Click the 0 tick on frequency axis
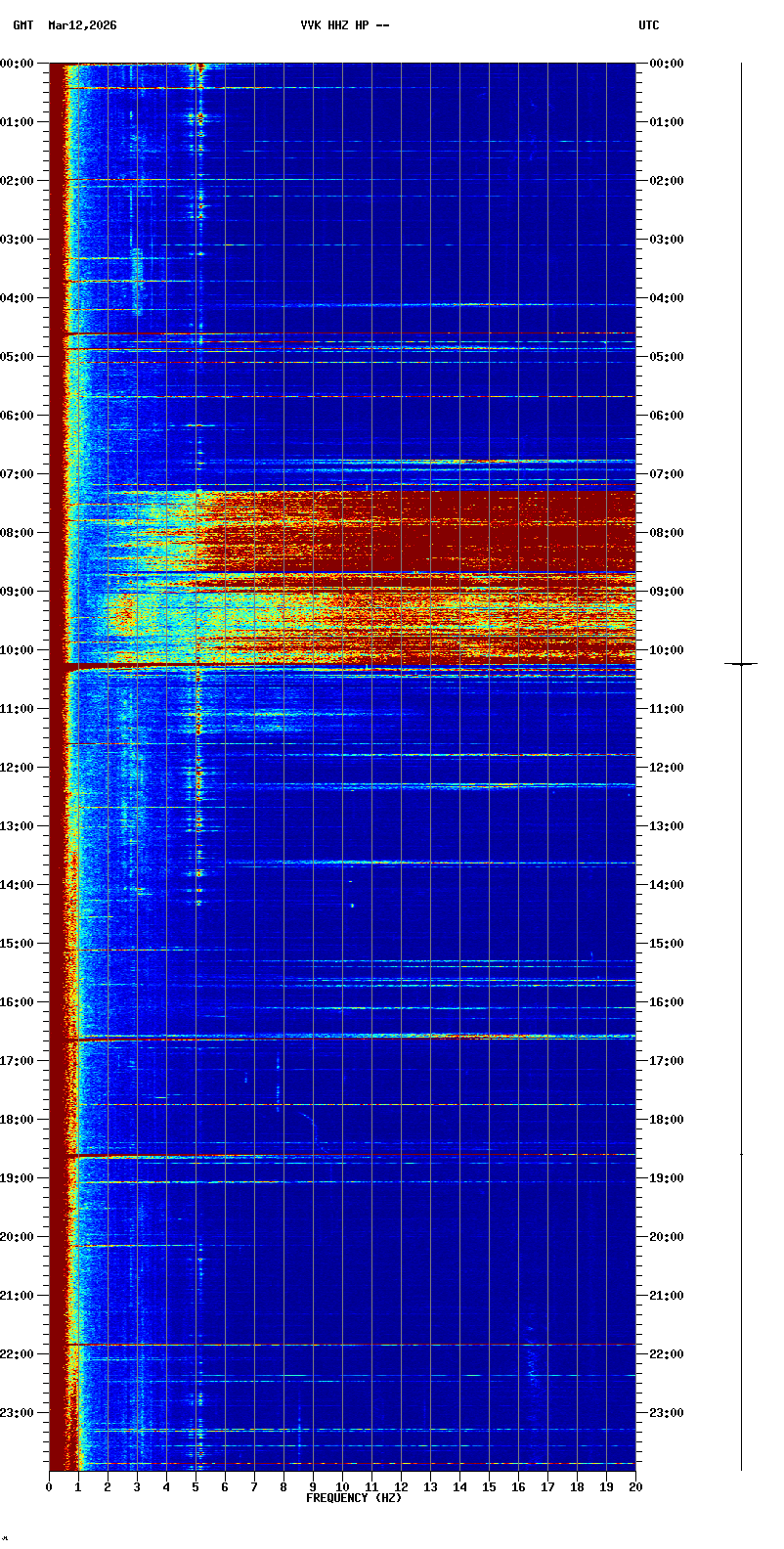Screen dimensions: 784x1549 (x=49, y=1487)
